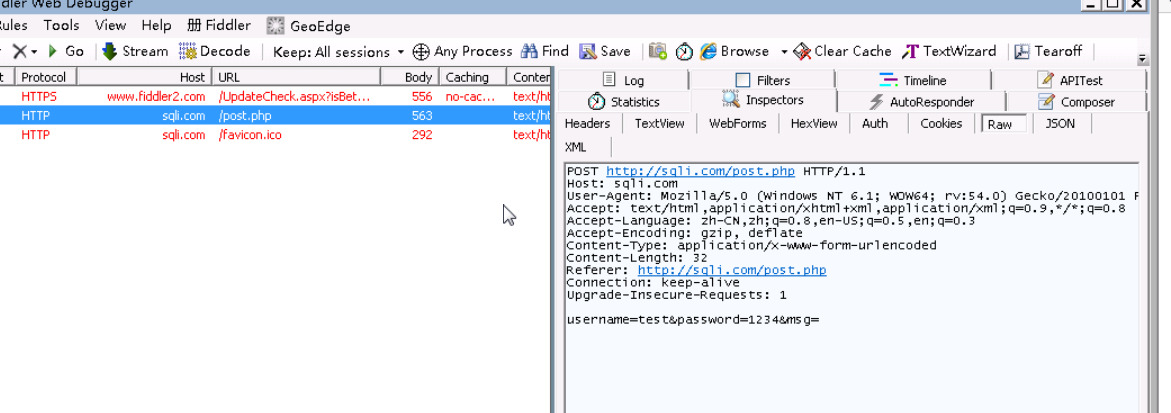Image resolution: width=1171 pixels, height=413 pixels.
Task: Expand the Remove sessions X dropdown
Action: click(x=34, y=52)
